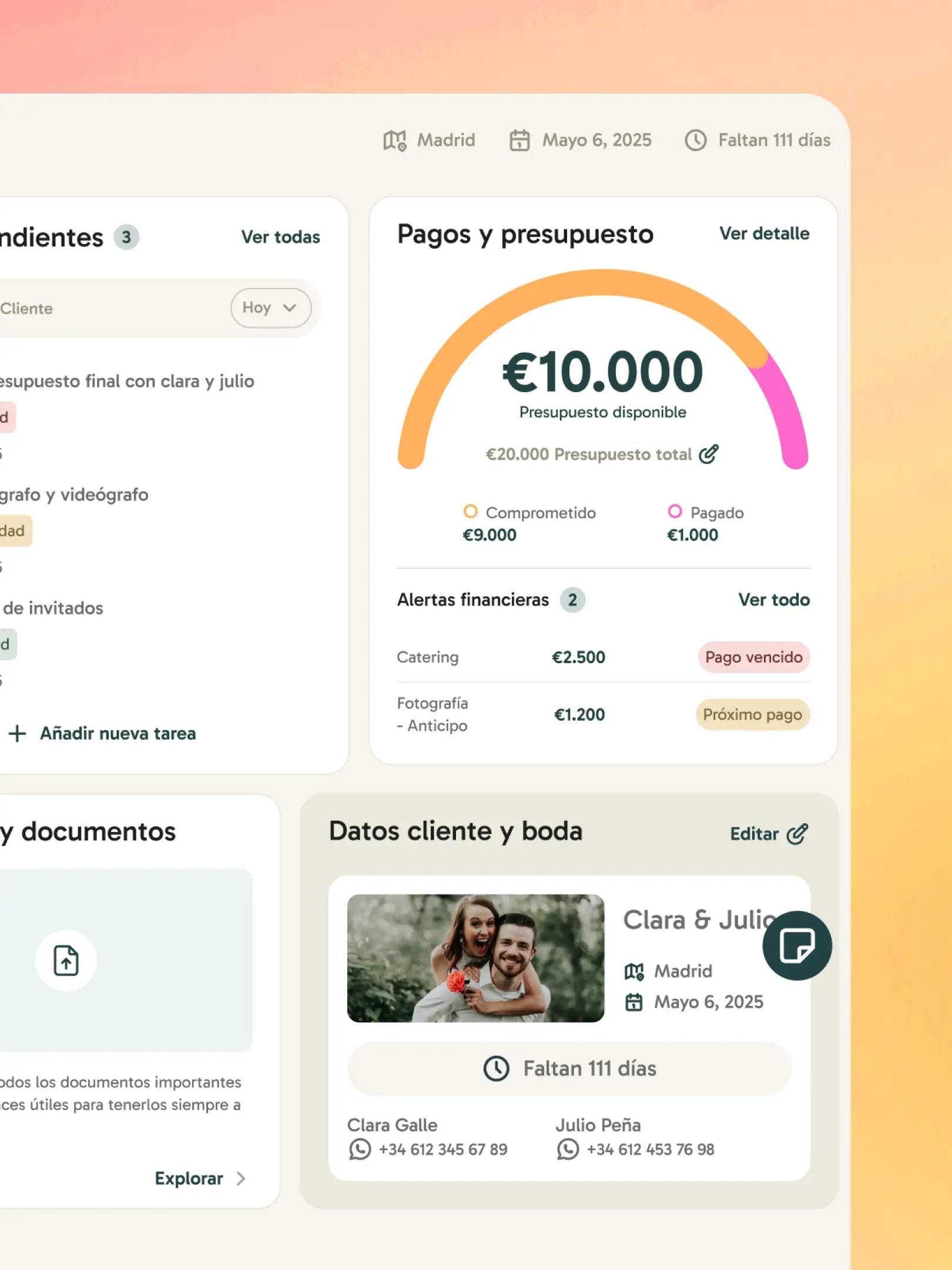Viewport: 952px width, 1270px height.
Task: Click the clock icon beside Faltan 111 días header
Action: click(696, 141)
